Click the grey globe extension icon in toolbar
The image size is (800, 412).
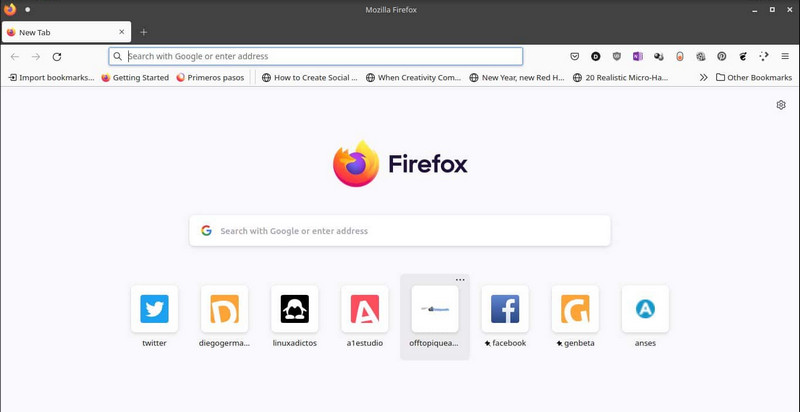pyautogui.click(x=701, y=57)
